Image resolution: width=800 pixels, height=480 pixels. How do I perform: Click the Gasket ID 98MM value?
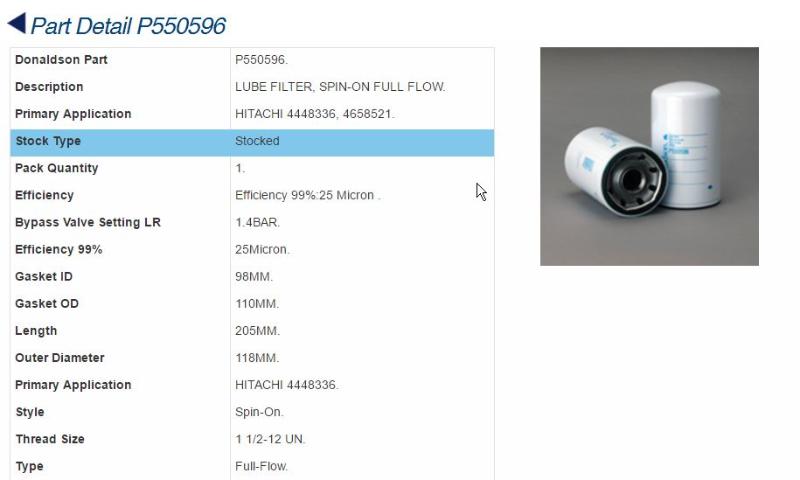pos(254,276)
